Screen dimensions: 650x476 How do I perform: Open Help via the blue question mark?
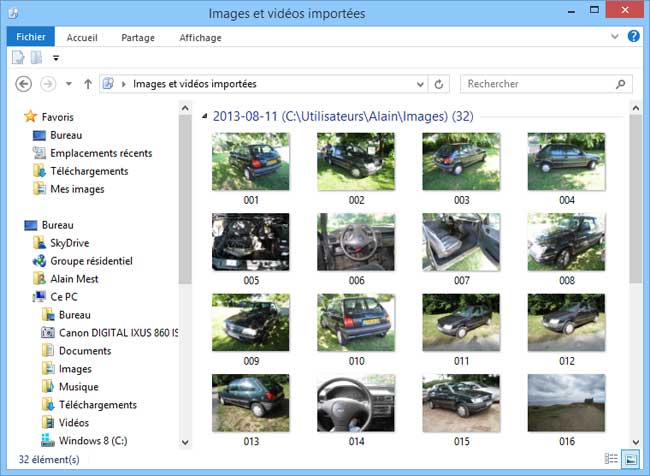[x=633, y=36]
